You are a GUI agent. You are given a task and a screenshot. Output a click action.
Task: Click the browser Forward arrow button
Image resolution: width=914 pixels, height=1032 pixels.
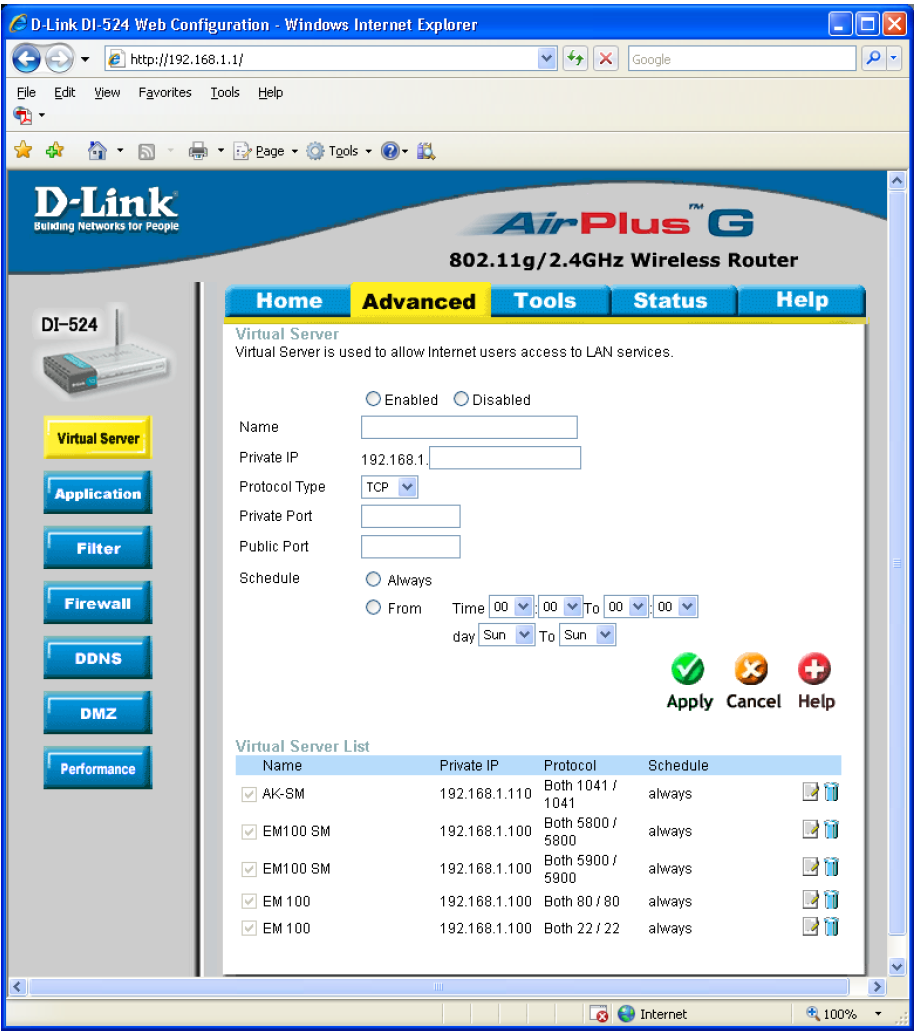pos(59,59)
